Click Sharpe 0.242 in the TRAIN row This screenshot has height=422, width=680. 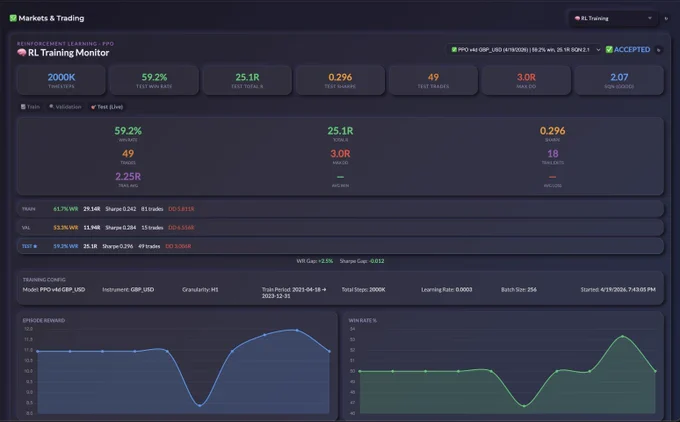(x=121, y=209)
